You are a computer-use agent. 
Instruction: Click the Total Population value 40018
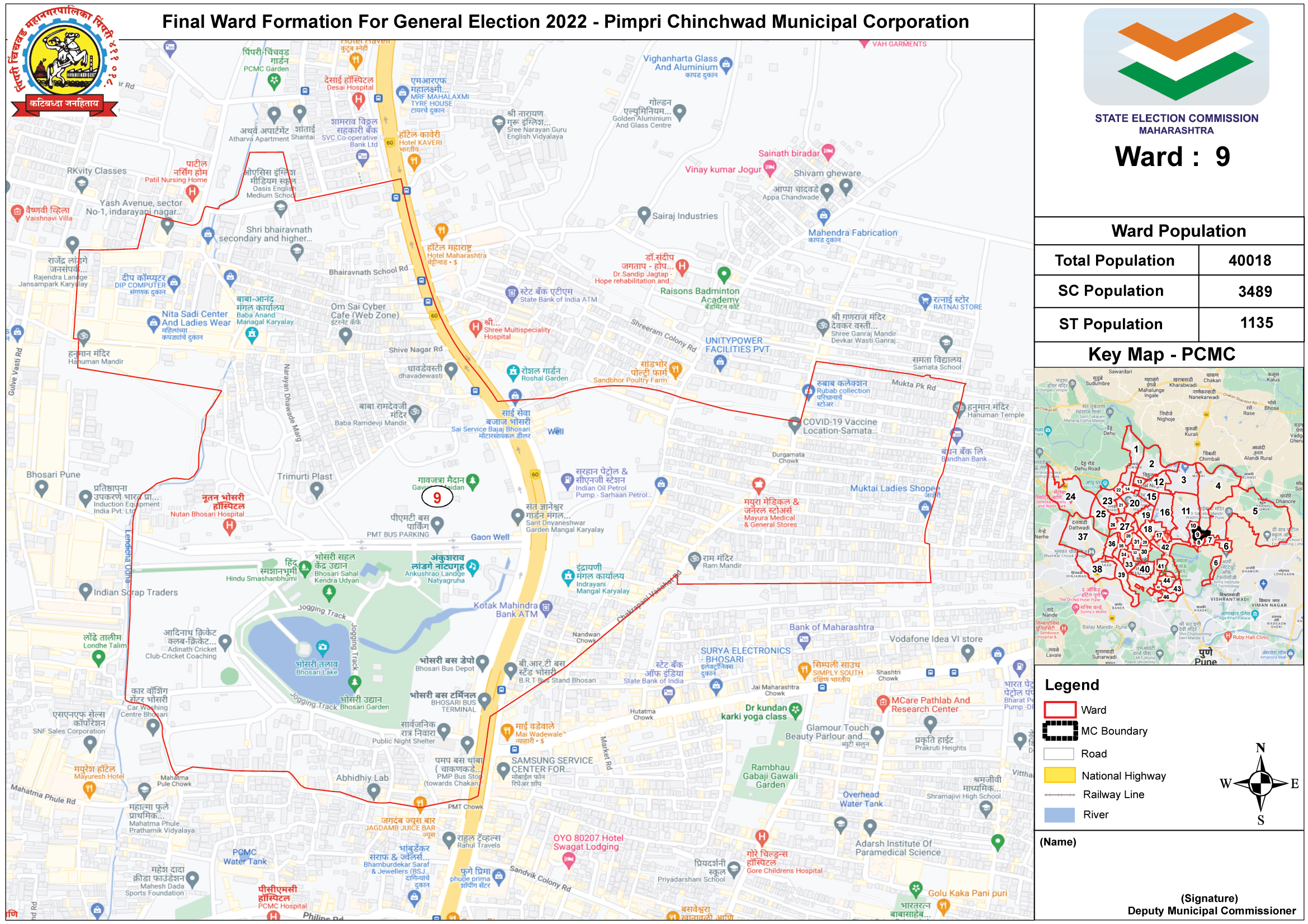1250,261
